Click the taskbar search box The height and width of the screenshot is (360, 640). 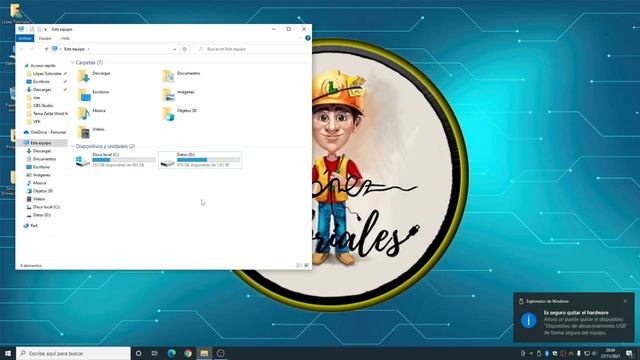coord(73,353)
